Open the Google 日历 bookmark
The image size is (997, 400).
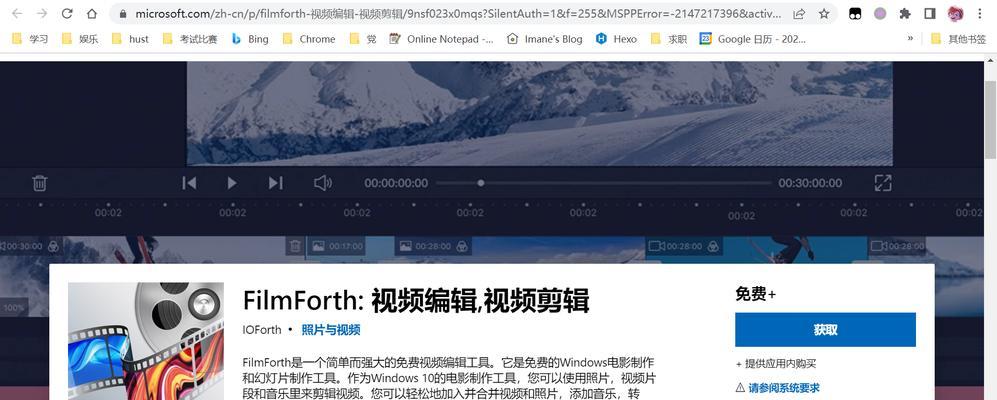click(753, 39)
